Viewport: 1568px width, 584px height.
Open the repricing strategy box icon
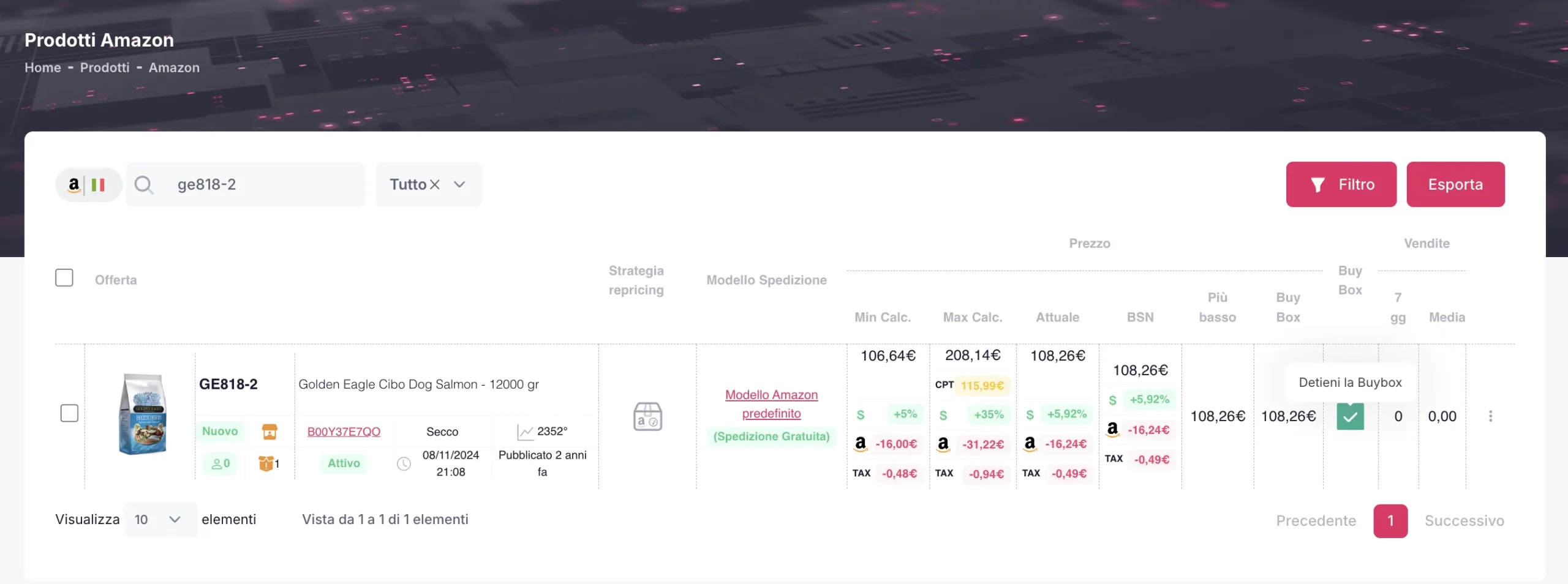click(647, 416)
